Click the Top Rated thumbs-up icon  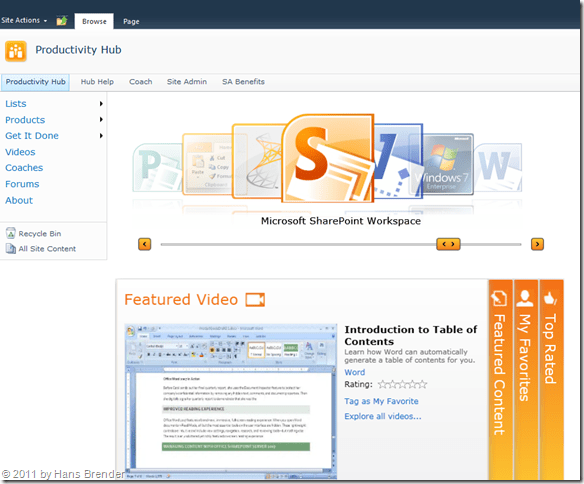coord(550,298)
